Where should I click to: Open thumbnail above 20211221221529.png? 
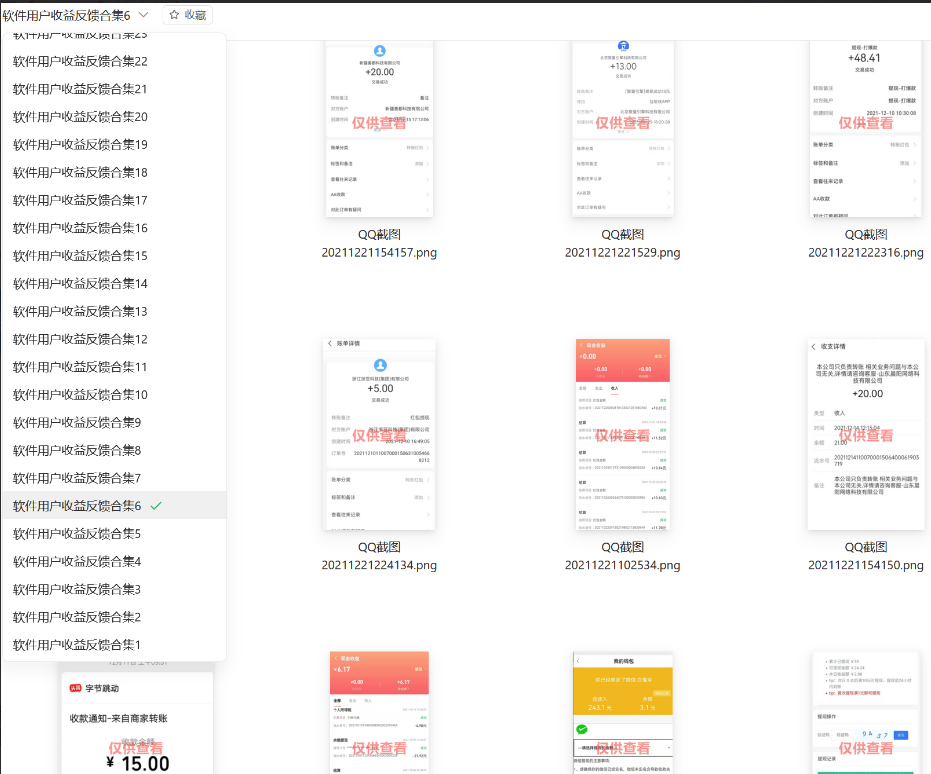pyautogui.click(x=622, y=128)
